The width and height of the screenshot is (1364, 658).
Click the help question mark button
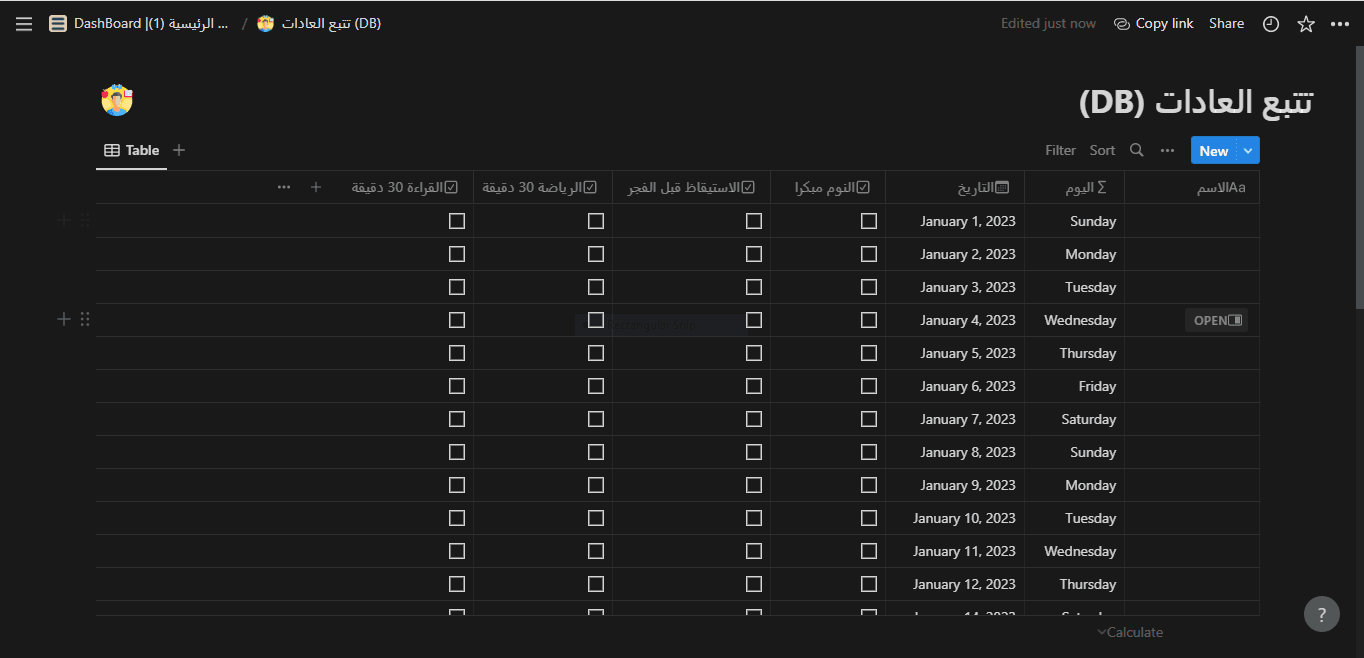[1321, 615]
